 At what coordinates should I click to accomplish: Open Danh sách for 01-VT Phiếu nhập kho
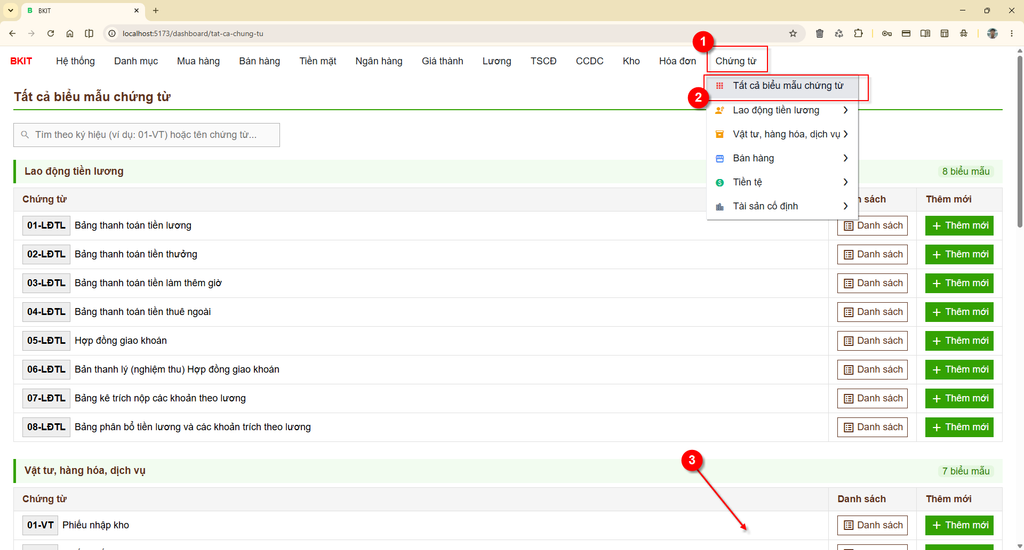point(872,525)
